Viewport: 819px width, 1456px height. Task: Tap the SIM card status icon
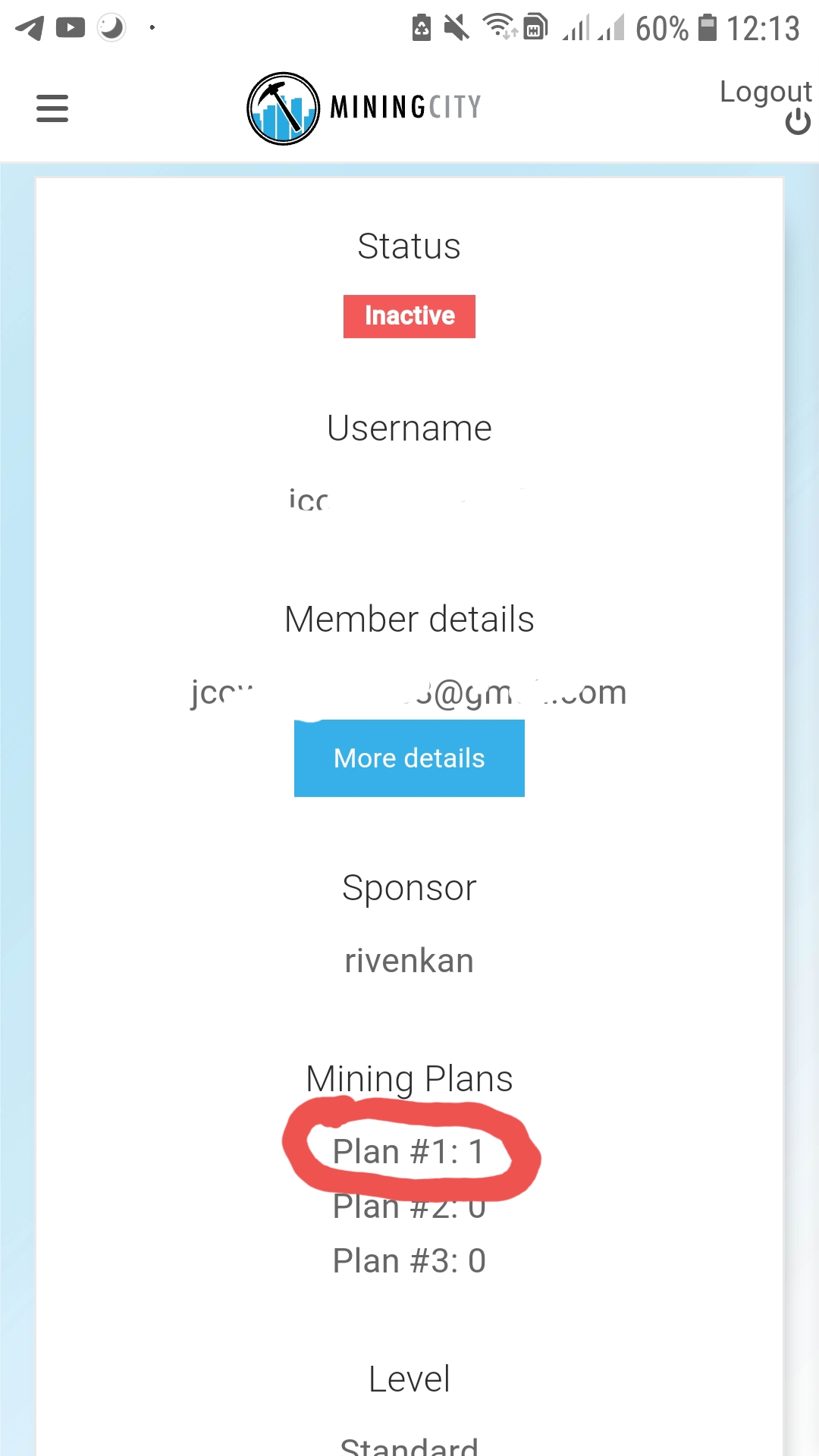point(535,28)
